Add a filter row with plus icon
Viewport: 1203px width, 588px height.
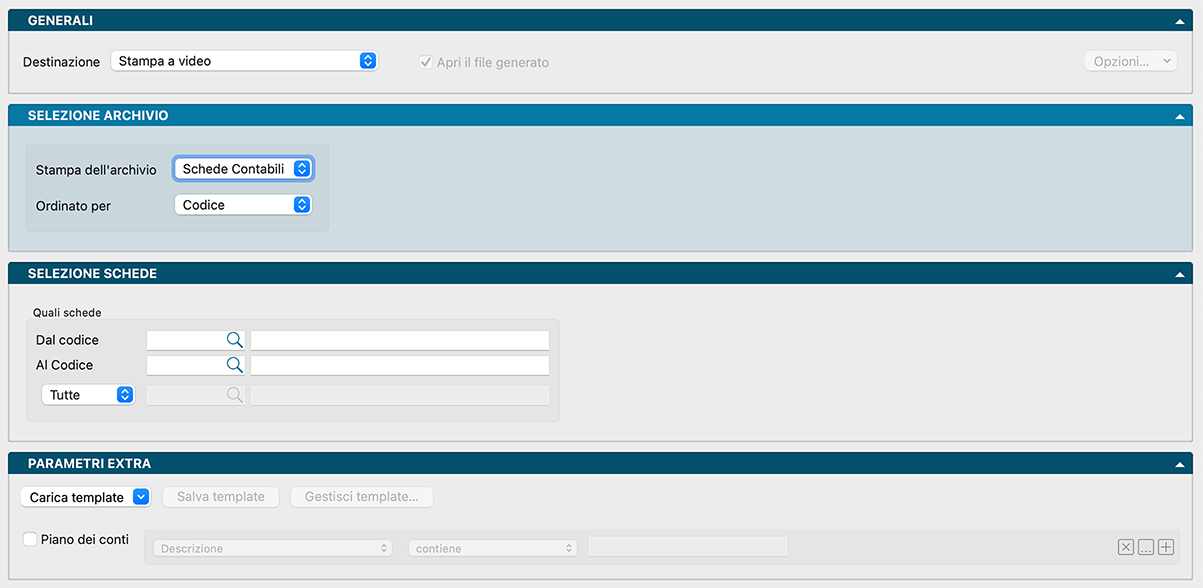(1165, 547)
